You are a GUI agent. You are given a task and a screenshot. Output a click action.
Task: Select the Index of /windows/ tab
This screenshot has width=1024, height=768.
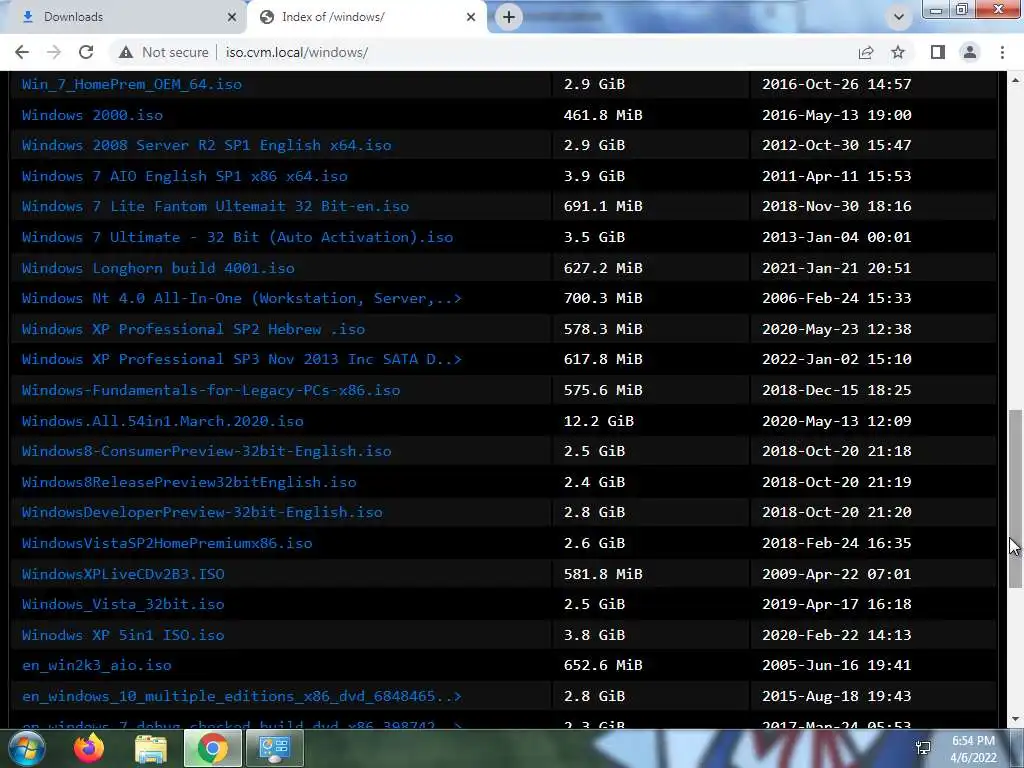point(367,17)
